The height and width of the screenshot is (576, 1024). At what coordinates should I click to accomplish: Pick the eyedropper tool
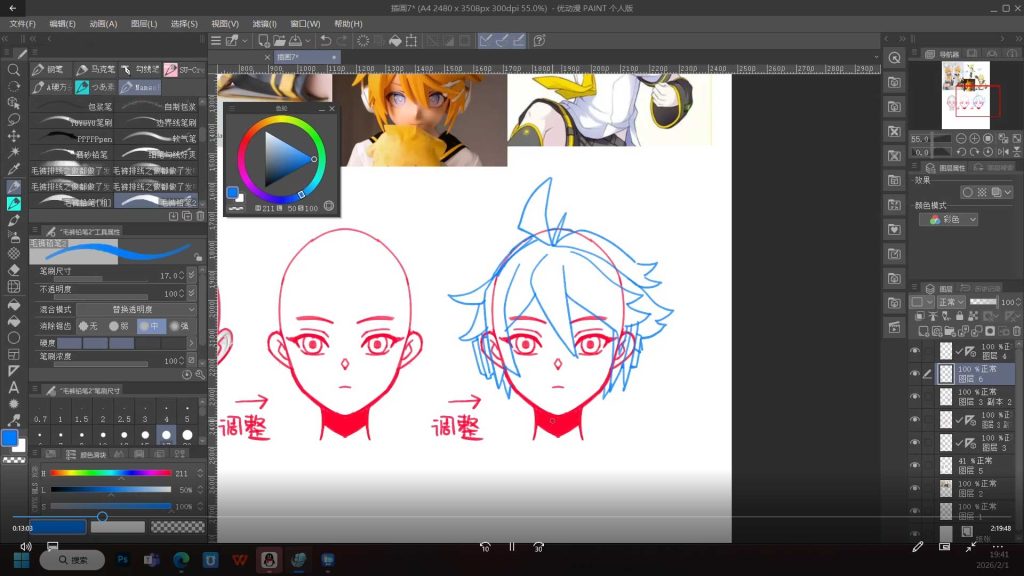click(13, 169)
